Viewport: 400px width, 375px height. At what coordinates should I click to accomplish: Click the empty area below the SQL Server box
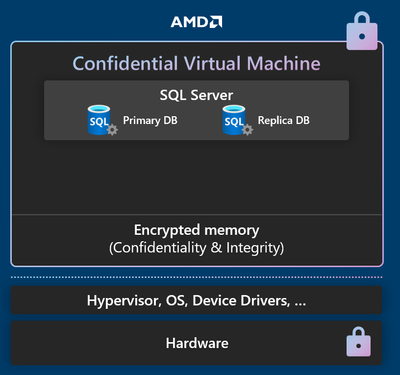tap(196, 177)
